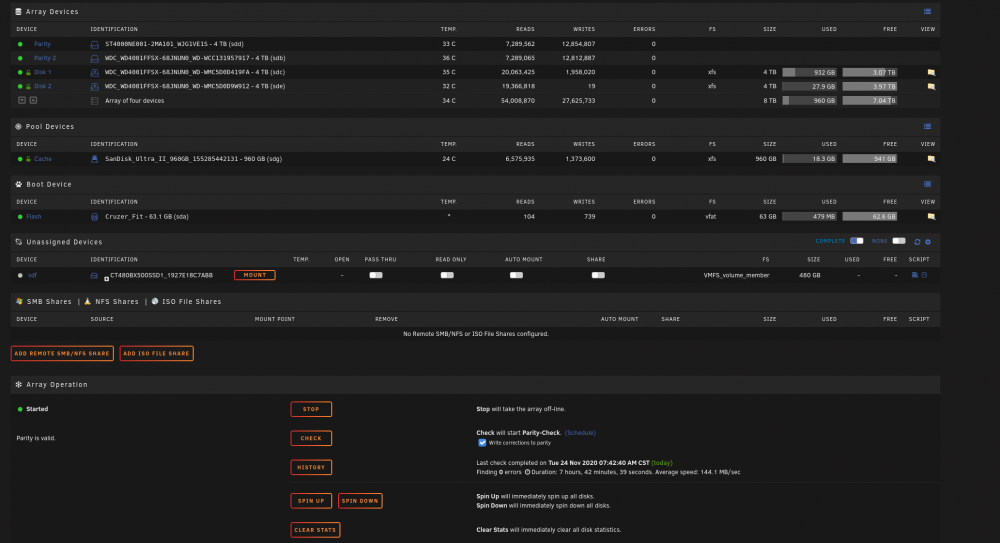The width and height of the screenshot is (1000, 543).
Task: Toggle Share for sdf device
Action: click(598, 275)
